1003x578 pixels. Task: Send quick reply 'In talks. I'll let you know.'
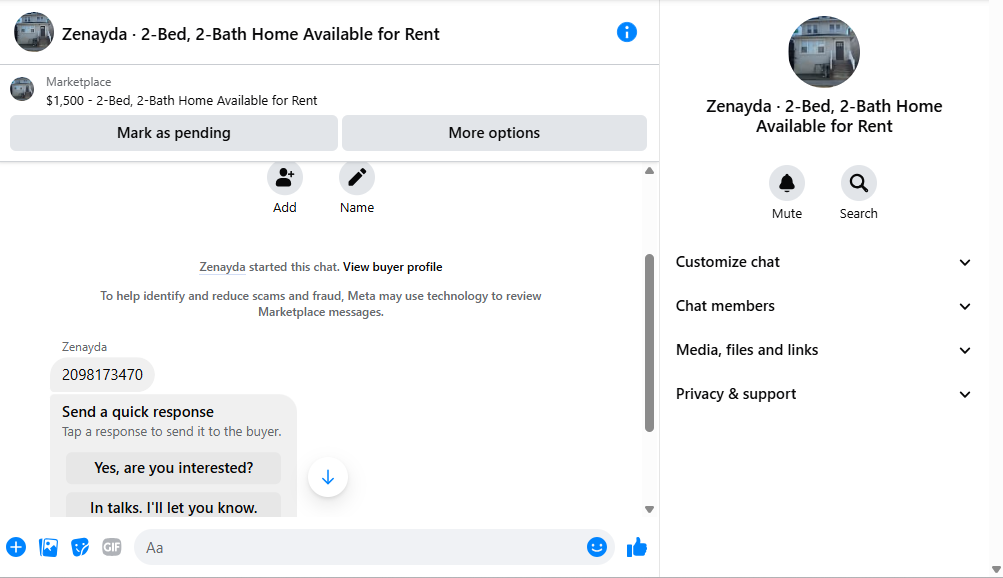point(173,506)
